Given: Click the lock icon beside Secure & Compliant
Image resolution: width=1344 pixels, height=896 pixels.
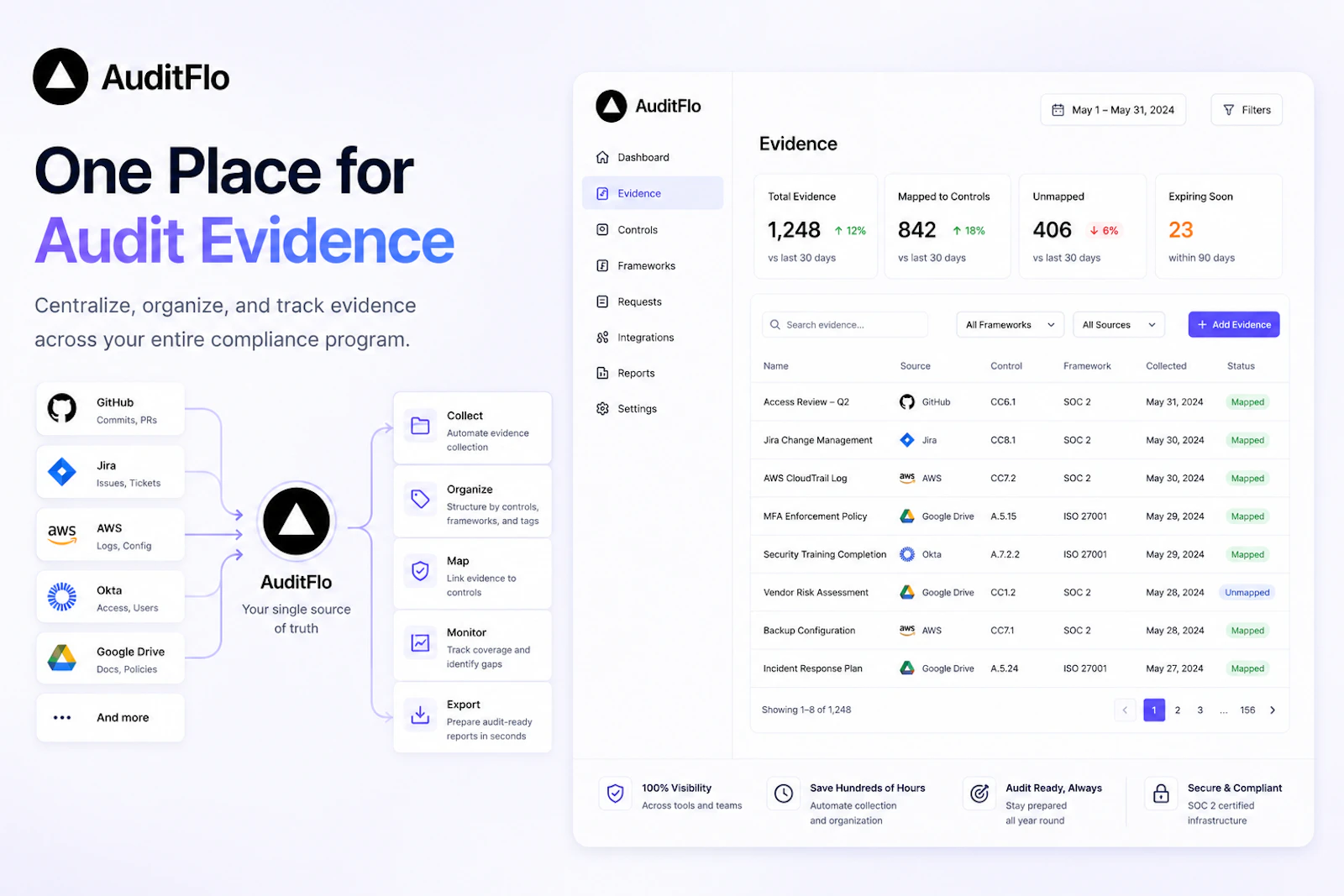Looking at the screenshot, I should [x=1161, y=794].
